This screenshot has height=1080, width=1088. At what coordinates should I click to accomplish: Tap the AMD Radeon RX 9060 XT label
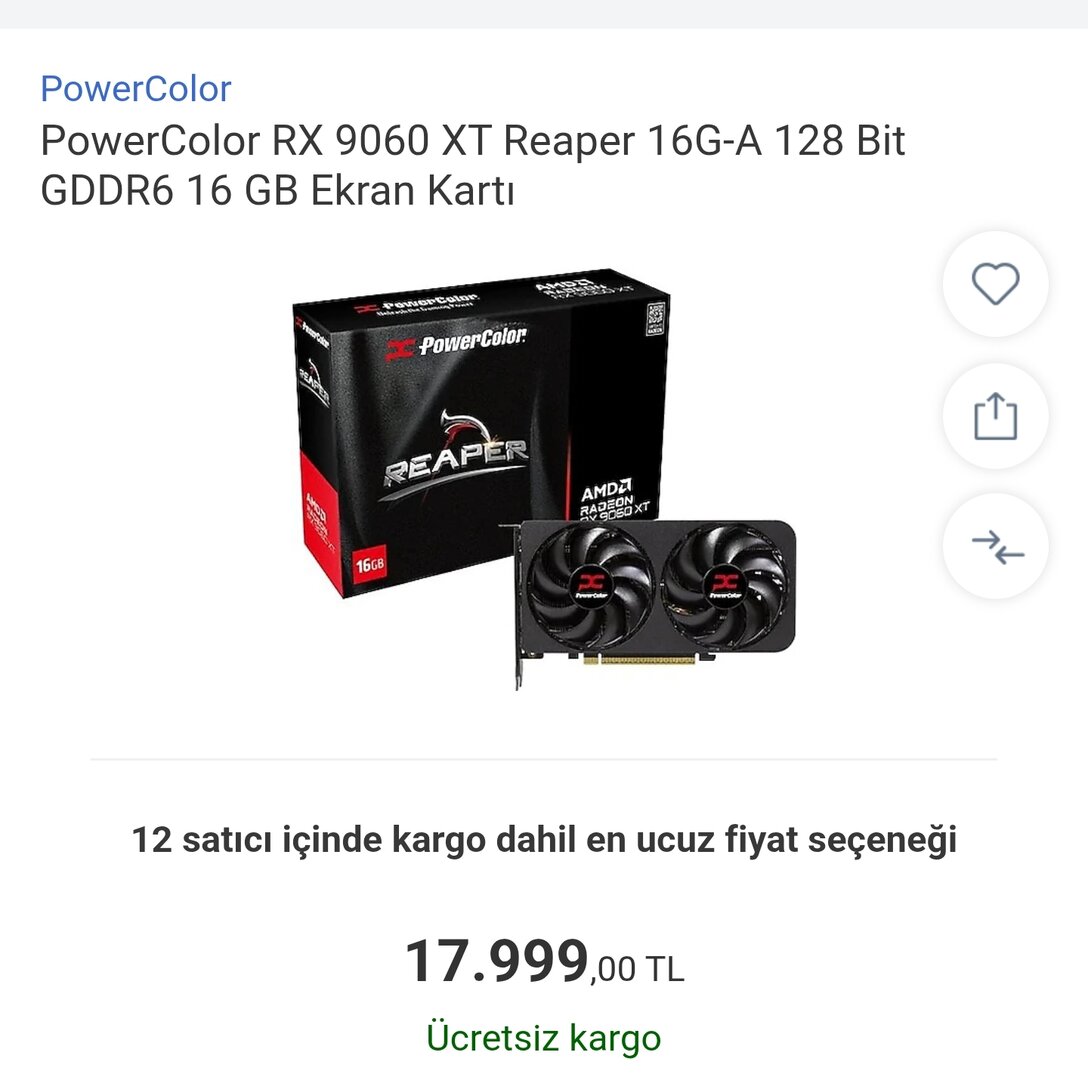tap(613, 499)
